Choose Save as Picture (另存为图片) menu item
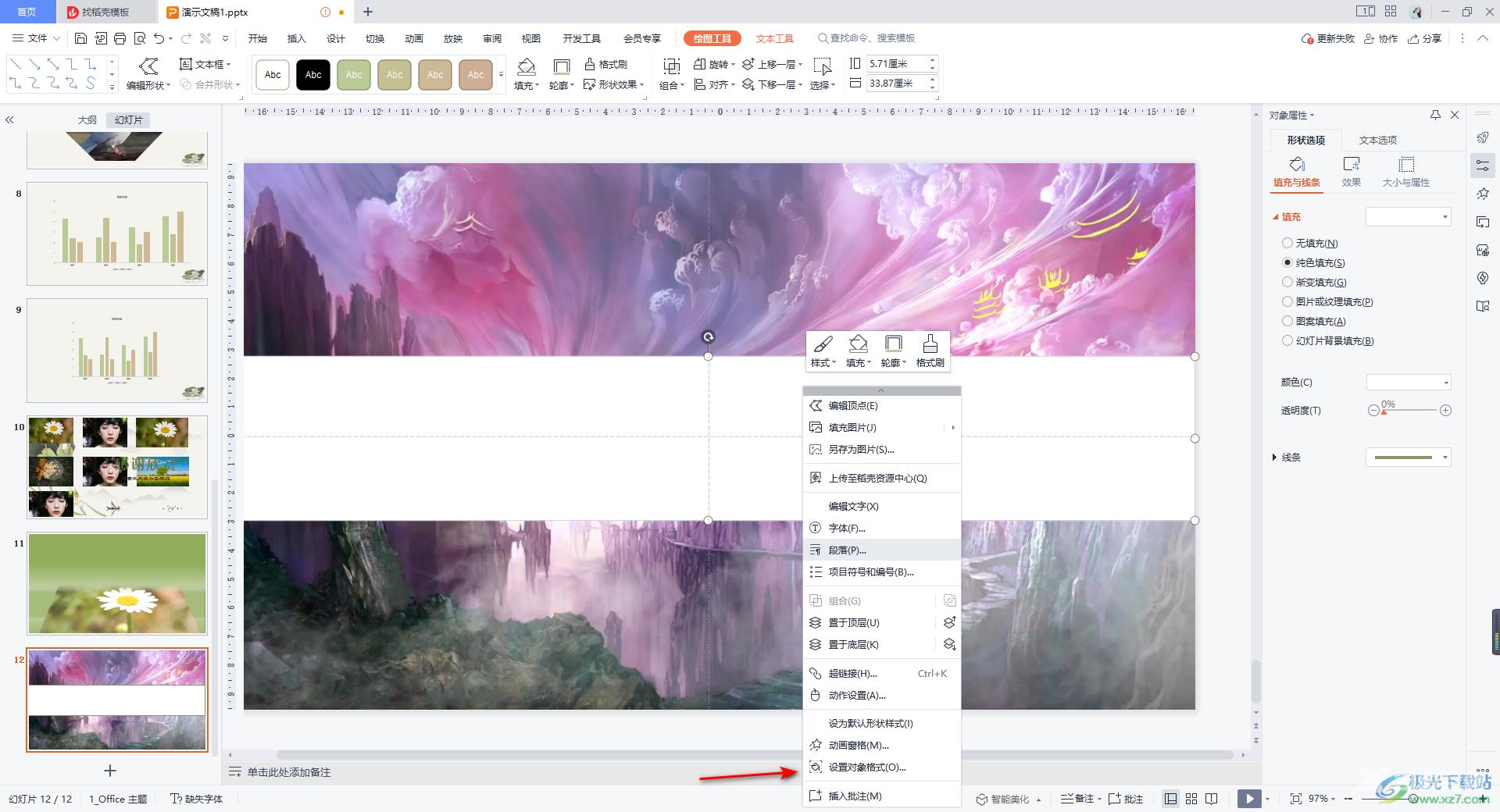 tap(881, 449)
